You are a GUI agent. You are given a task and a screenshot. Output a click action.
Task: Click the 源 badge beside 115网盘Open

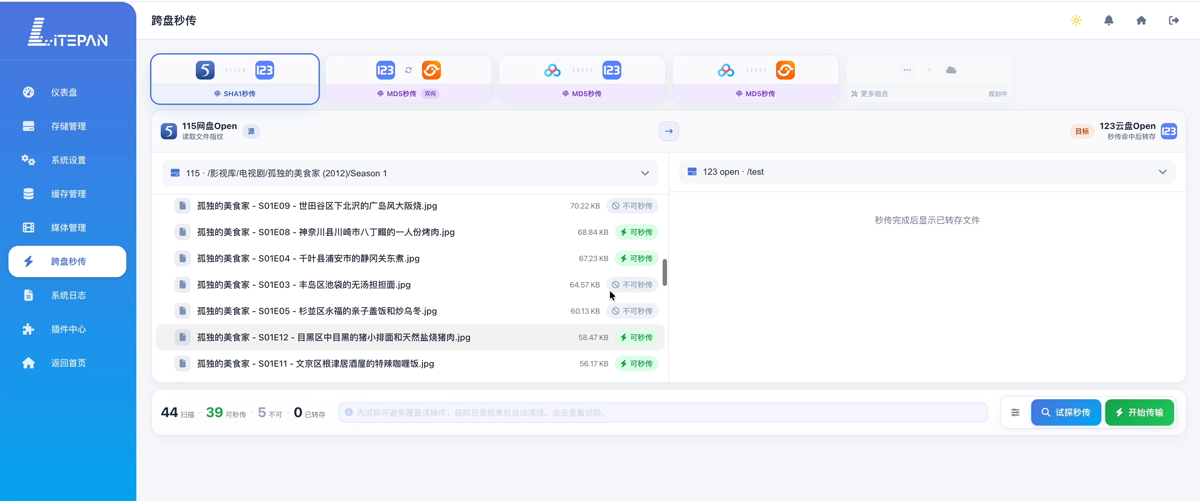pos(251,131)
